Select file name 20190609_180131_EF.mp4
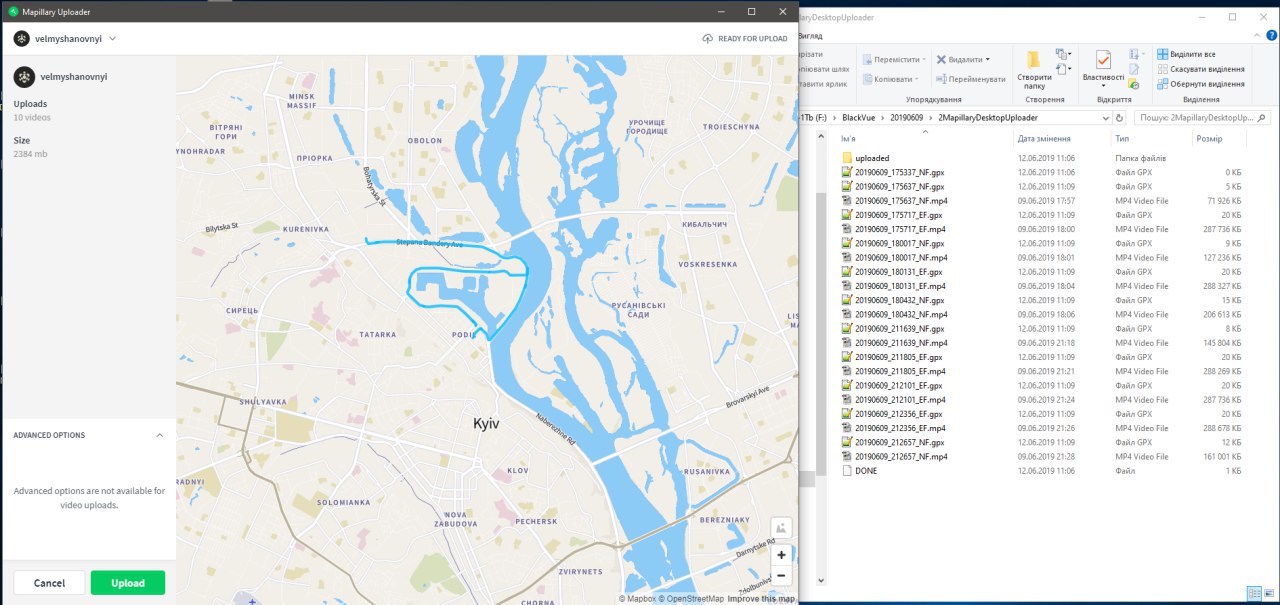Screen dimensions: 1280x605 [x=901, y=286]
